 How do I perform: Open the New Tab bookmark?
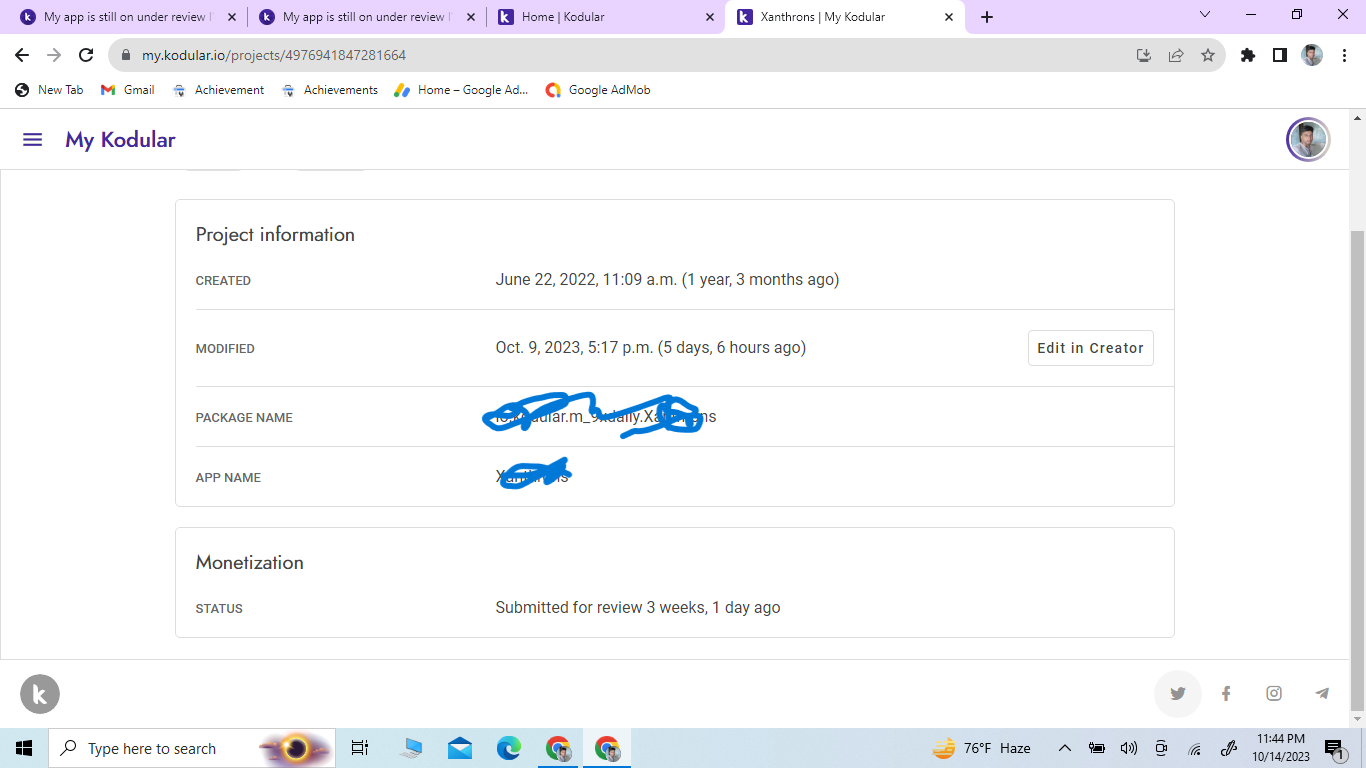coord(50,90)
